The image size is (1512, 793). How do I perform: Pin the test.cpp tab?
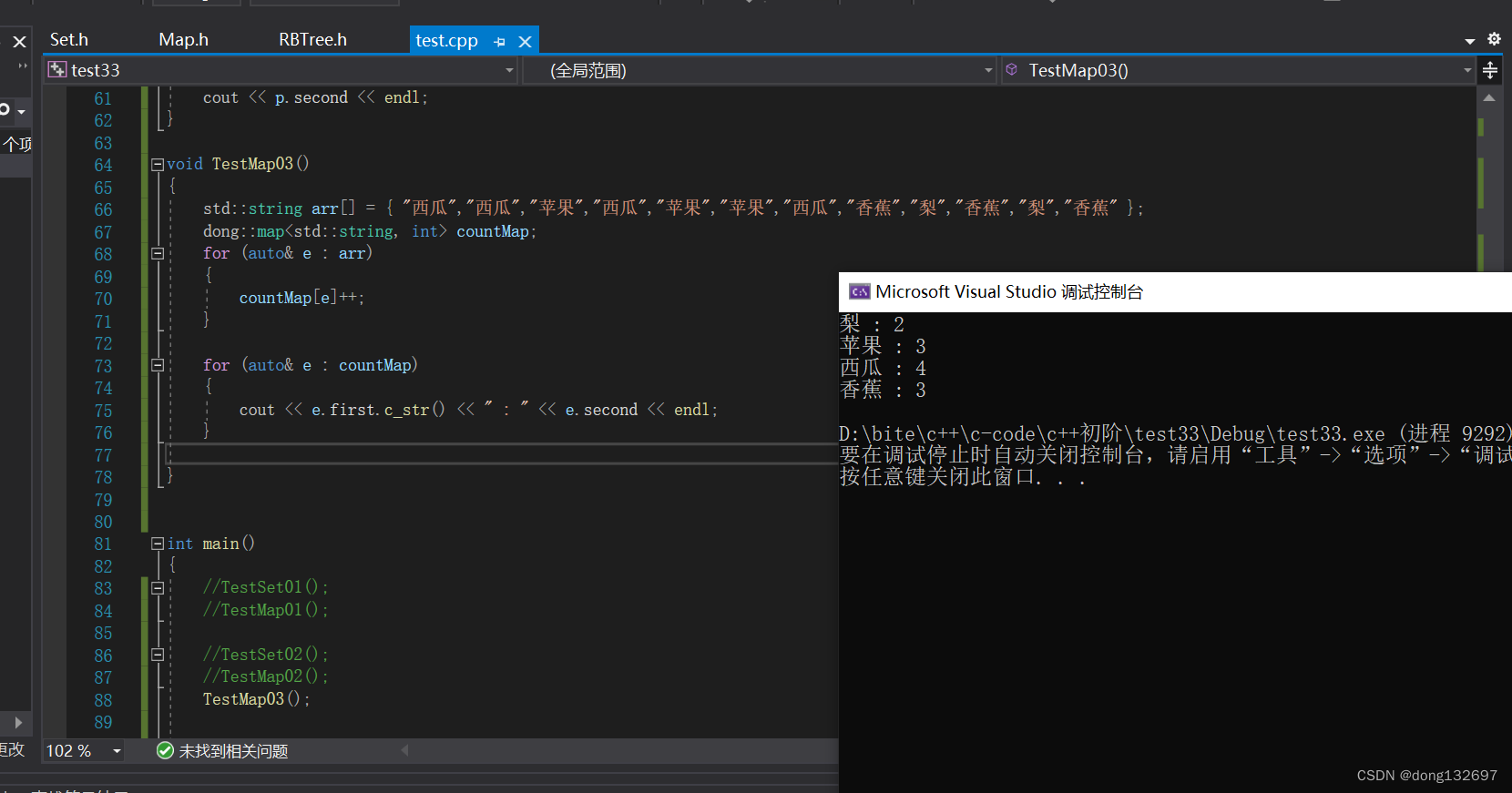click(x=499, y=41)
